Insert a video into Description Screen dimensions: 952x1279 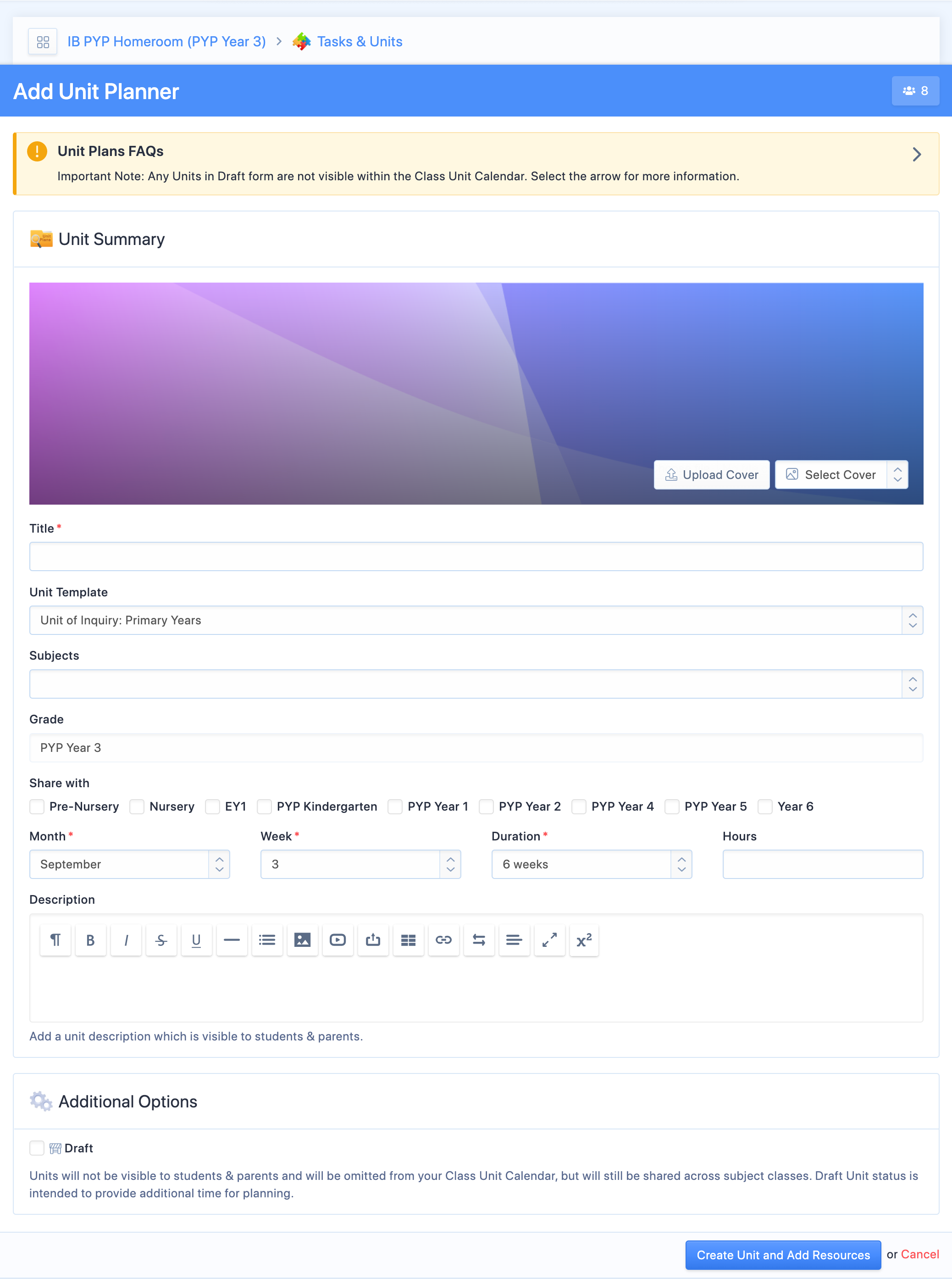click(338, 940)
